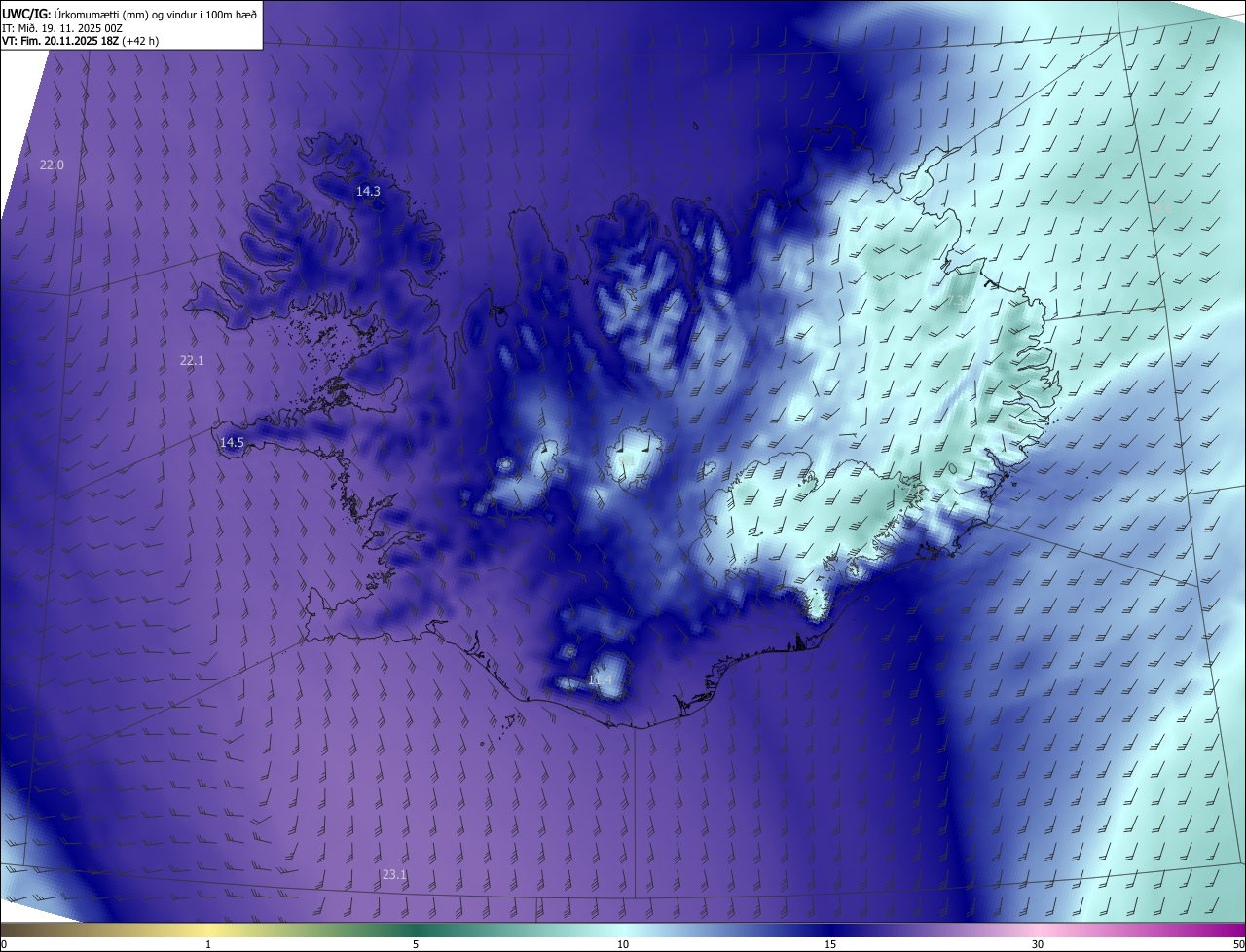Click colorbar tick label 50
This screenshot has height=952, width=1246.
click(x=1238, y=944)
